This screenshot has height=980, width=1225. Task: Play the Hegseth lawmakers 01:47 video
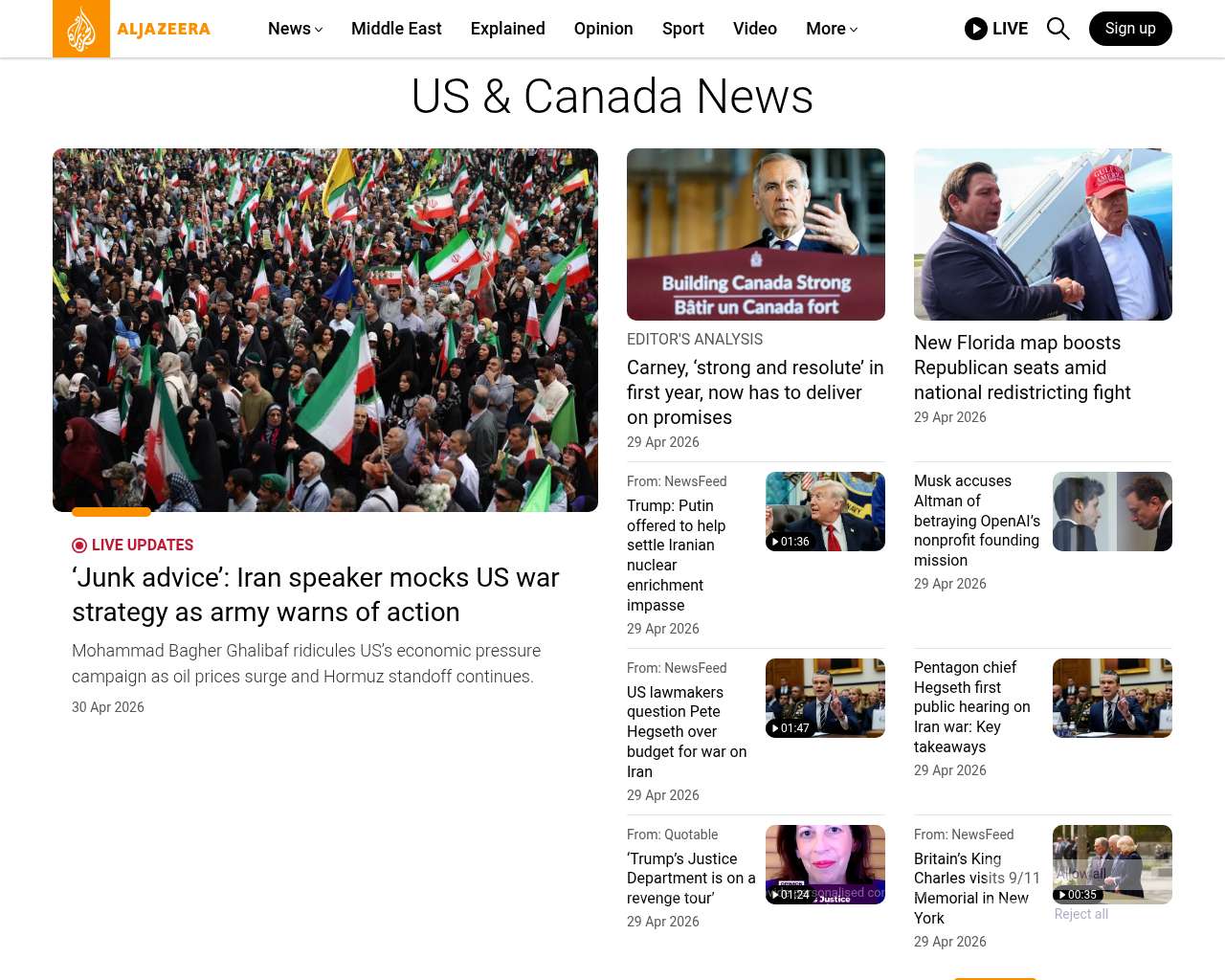pos(824,698)
